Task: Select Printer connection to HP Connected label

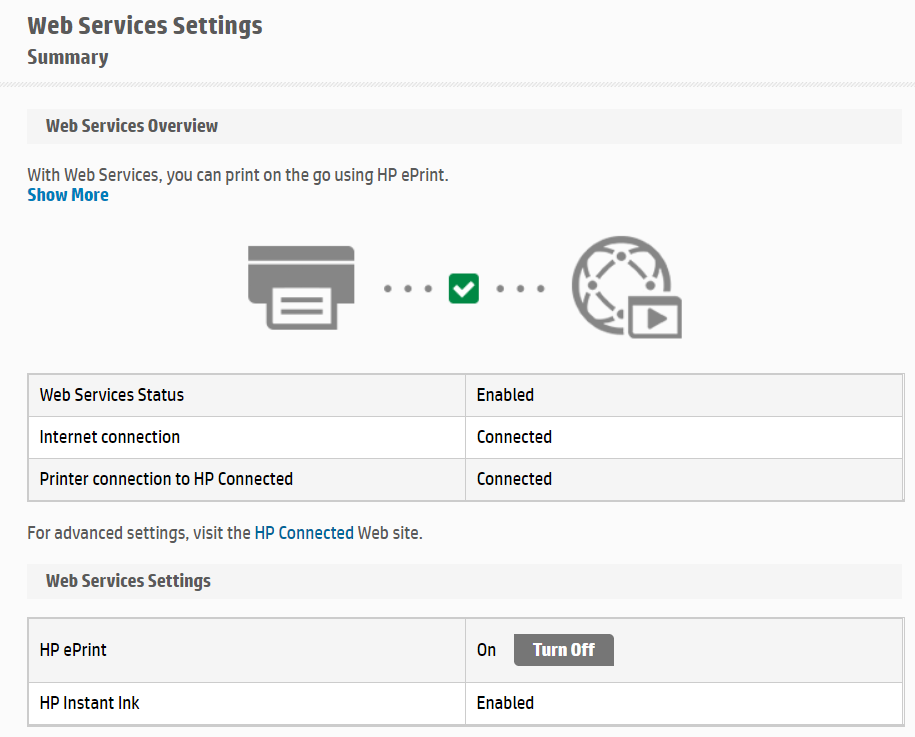Action: pos(166,479)
